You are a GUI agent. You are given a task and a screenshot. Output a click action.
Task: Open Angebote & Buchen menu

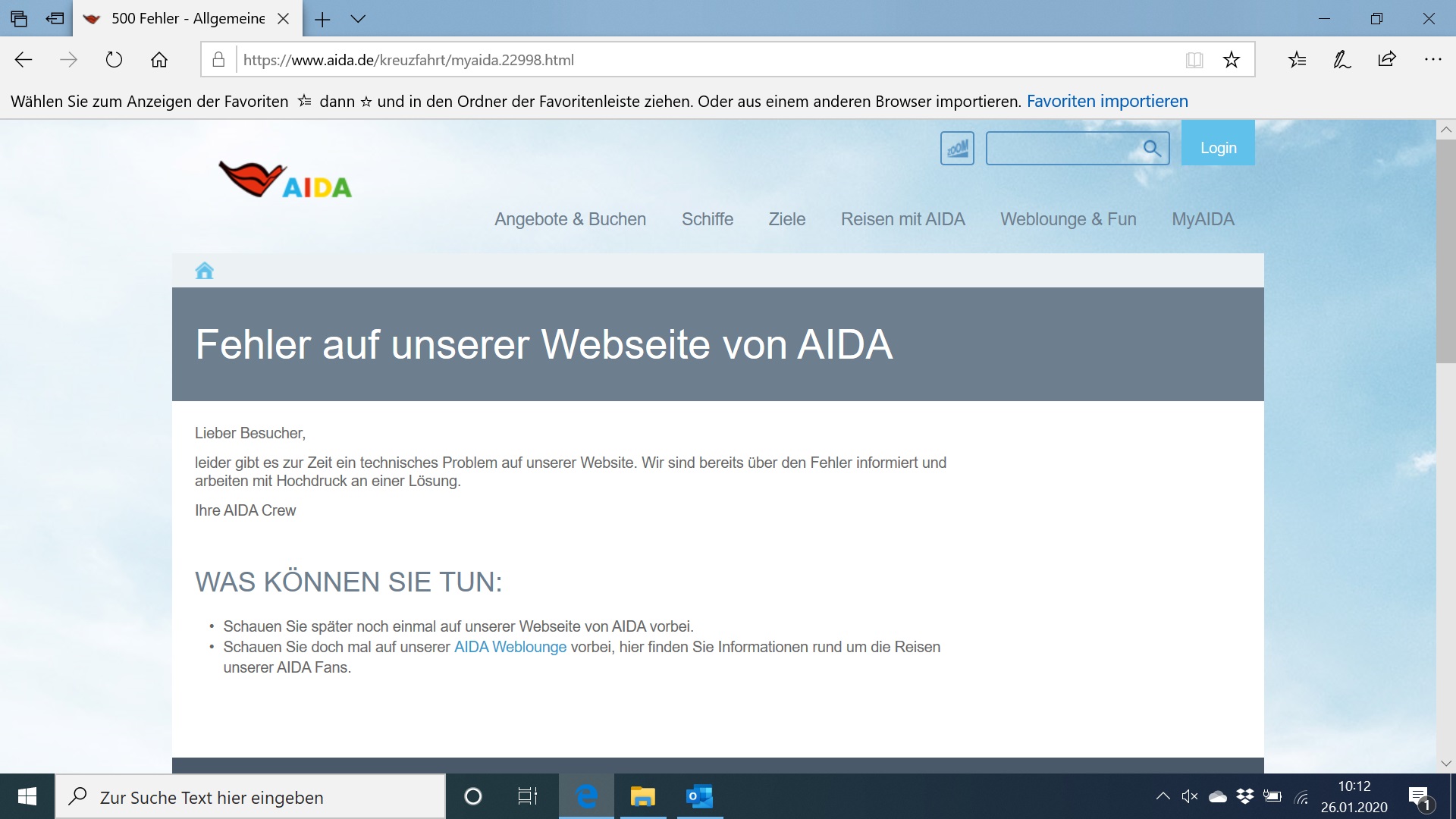coord(570,219)
